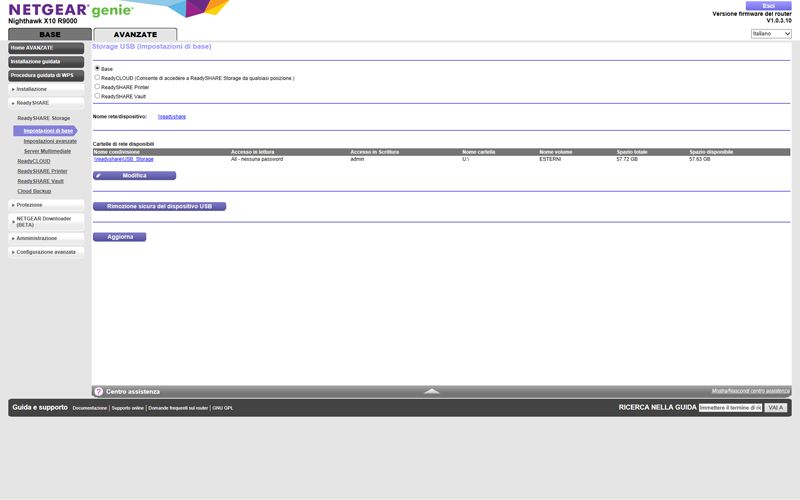800x500 pixels.
Task: Click the Modifica button
Action: pos(134,176)
